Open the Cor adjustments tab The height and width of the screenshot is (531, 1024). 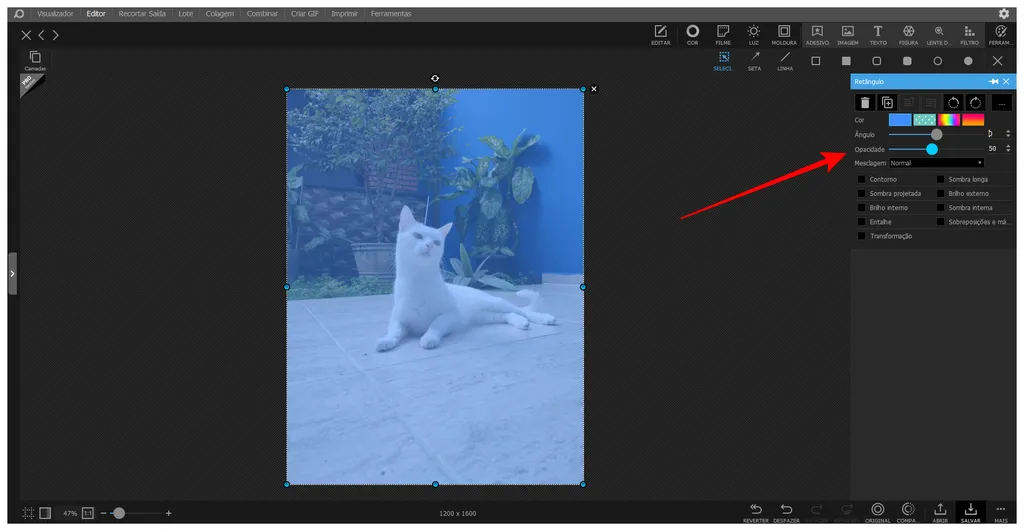coord(692,35)
